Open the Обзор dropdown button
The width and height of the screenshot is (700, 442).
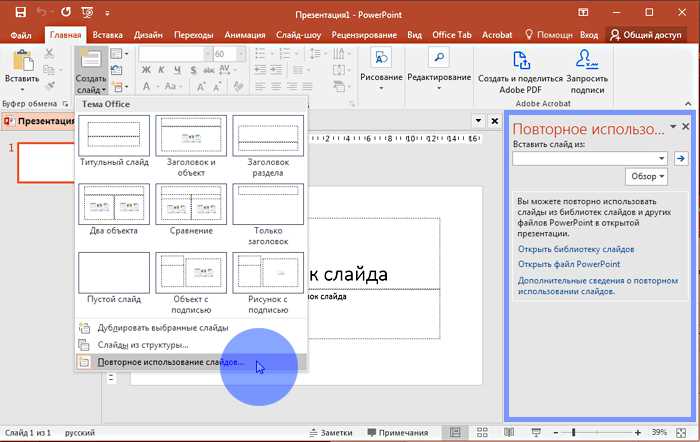tap(646, 176)
